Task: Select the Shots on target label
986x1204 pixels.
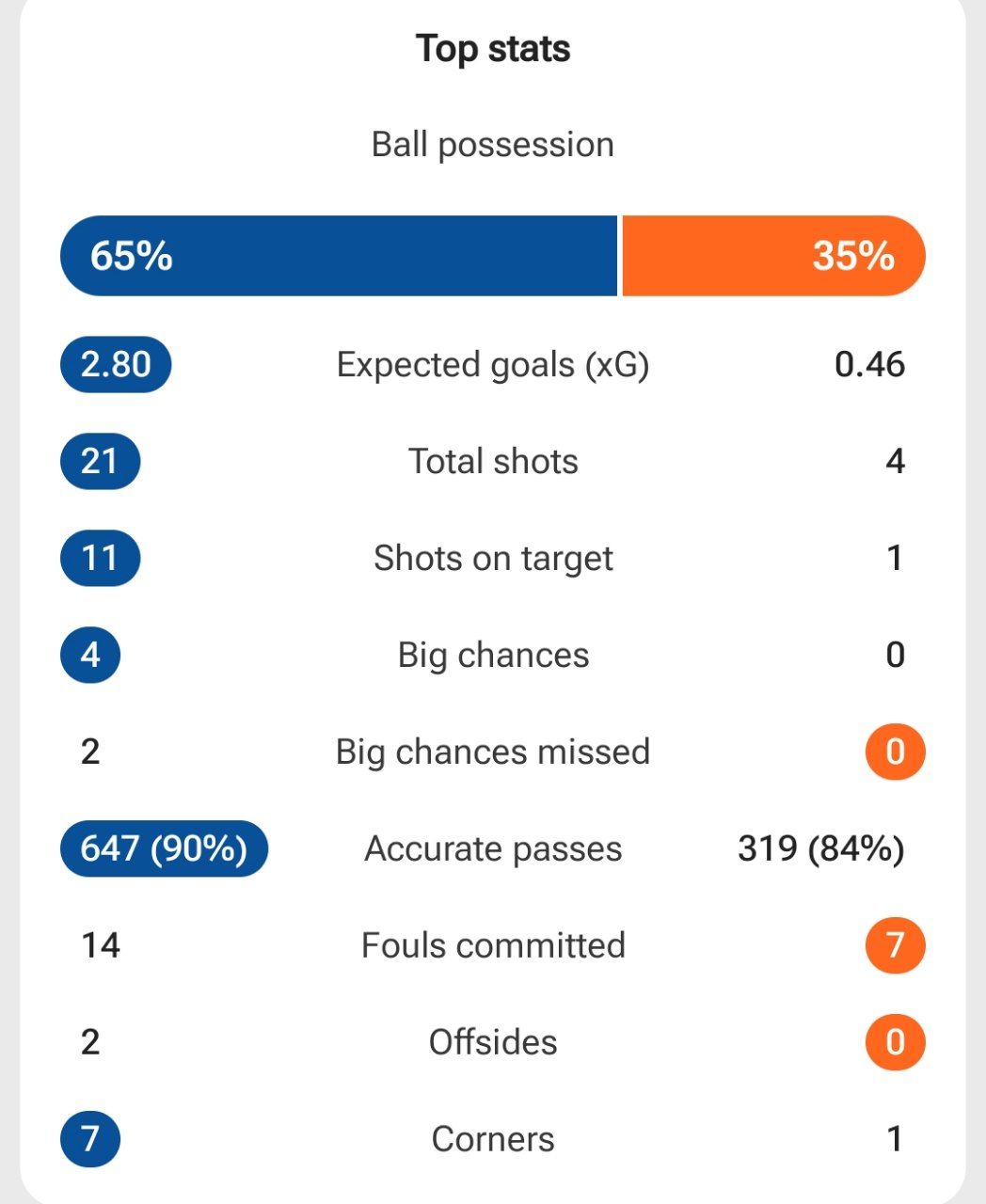Action: click(x=493, y=559)
